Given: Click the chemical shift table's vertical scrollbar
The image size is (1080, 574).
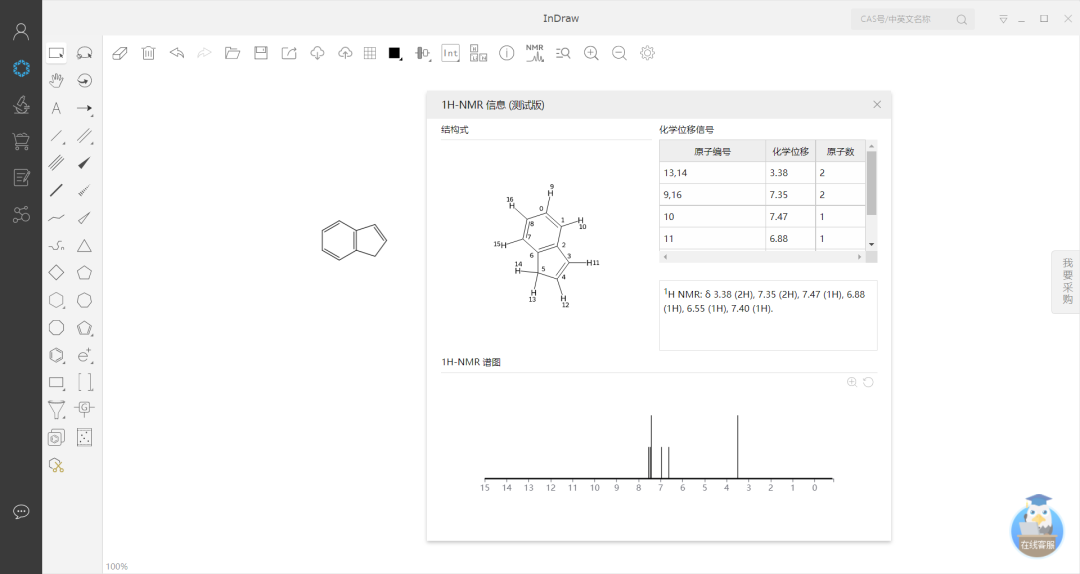Looking at the screenshot, I should (871, 183).
